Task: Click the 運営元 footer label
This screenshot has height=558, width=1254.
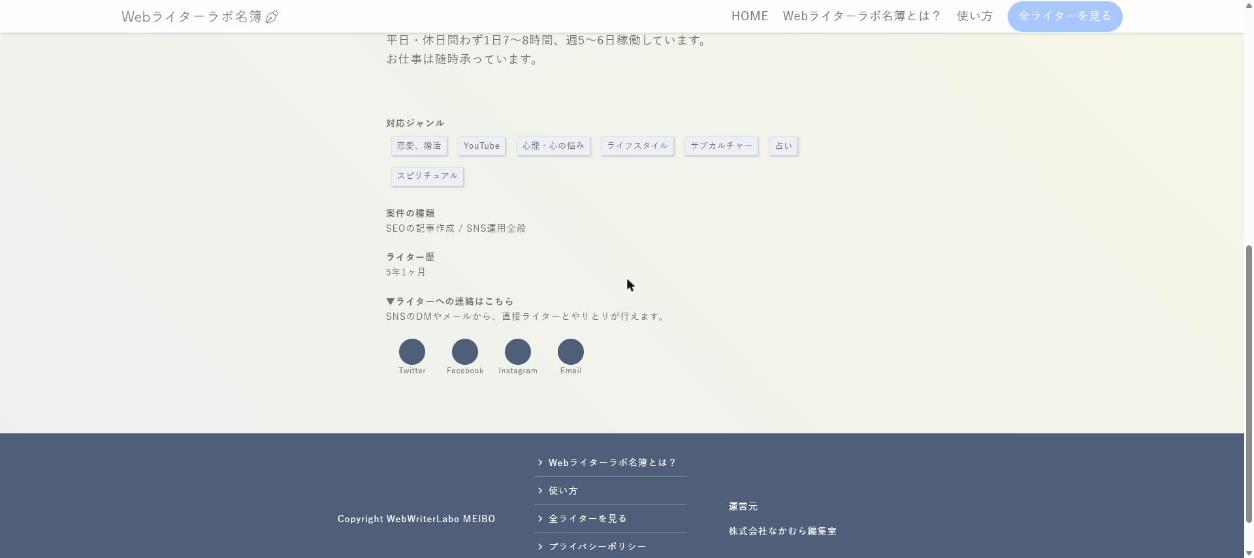Action: [743, 506]
